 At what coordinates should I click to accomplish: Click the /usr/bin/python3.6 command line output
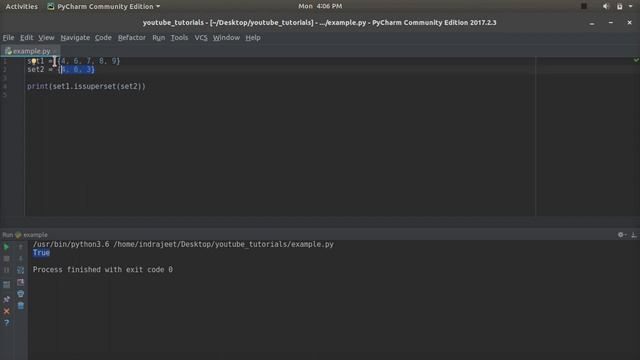(x=183, y=244)
